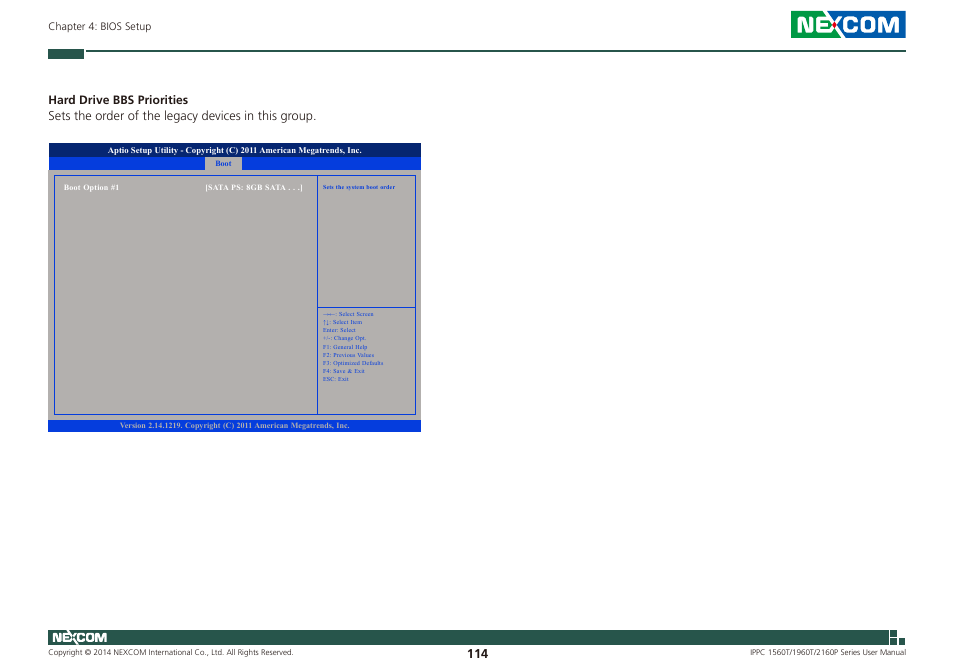Image resolution: width=954 pixels, height=672 pixels.
Task: Click the 'F2: Previous Values' hint
Action: [x=348, y=355]
